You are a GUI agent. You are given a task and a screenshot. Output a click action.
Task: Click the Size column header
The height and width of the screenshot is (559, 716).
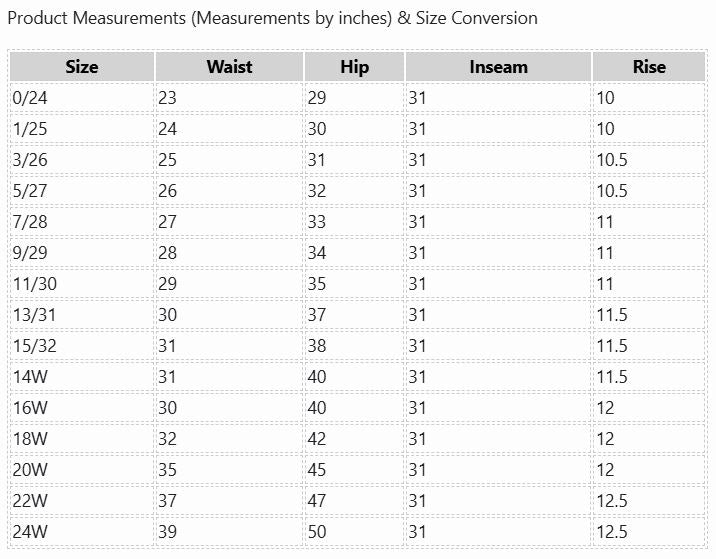(82, 67)
